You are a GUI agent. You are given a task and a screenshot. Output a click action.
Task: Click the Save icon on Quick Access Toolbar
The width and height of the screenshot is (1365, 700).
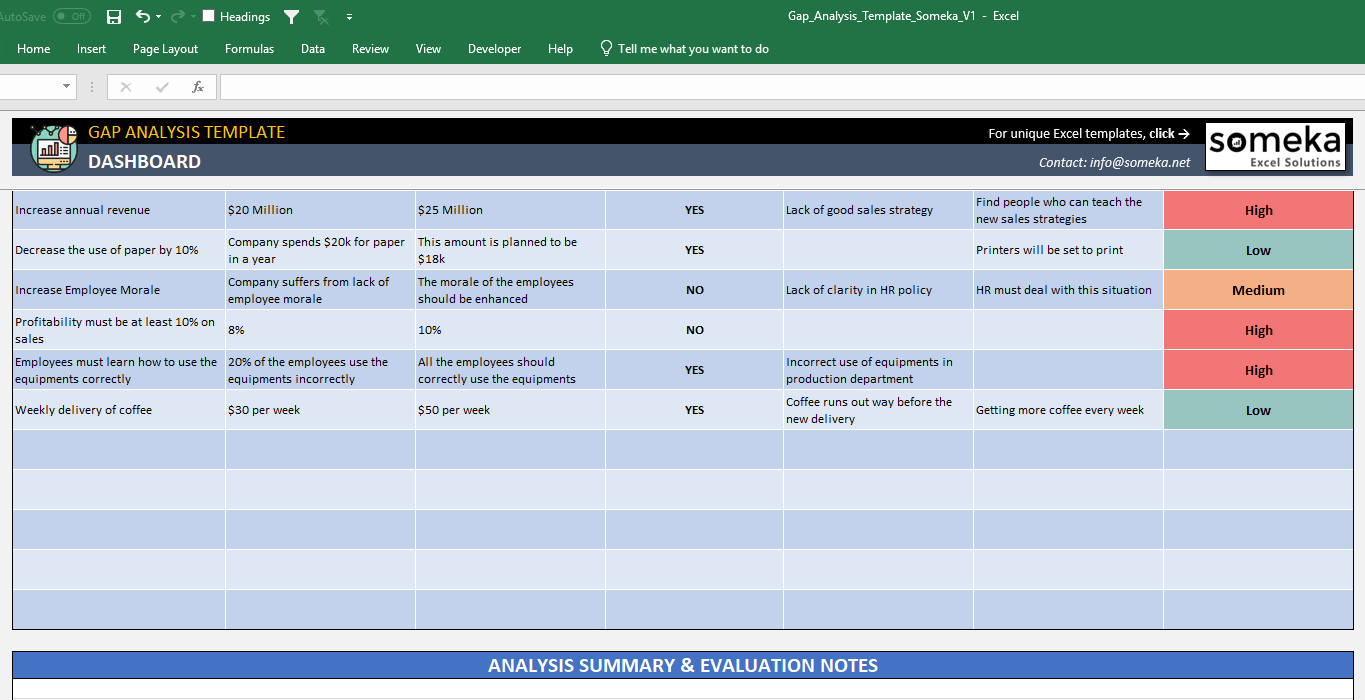[113, 16]
